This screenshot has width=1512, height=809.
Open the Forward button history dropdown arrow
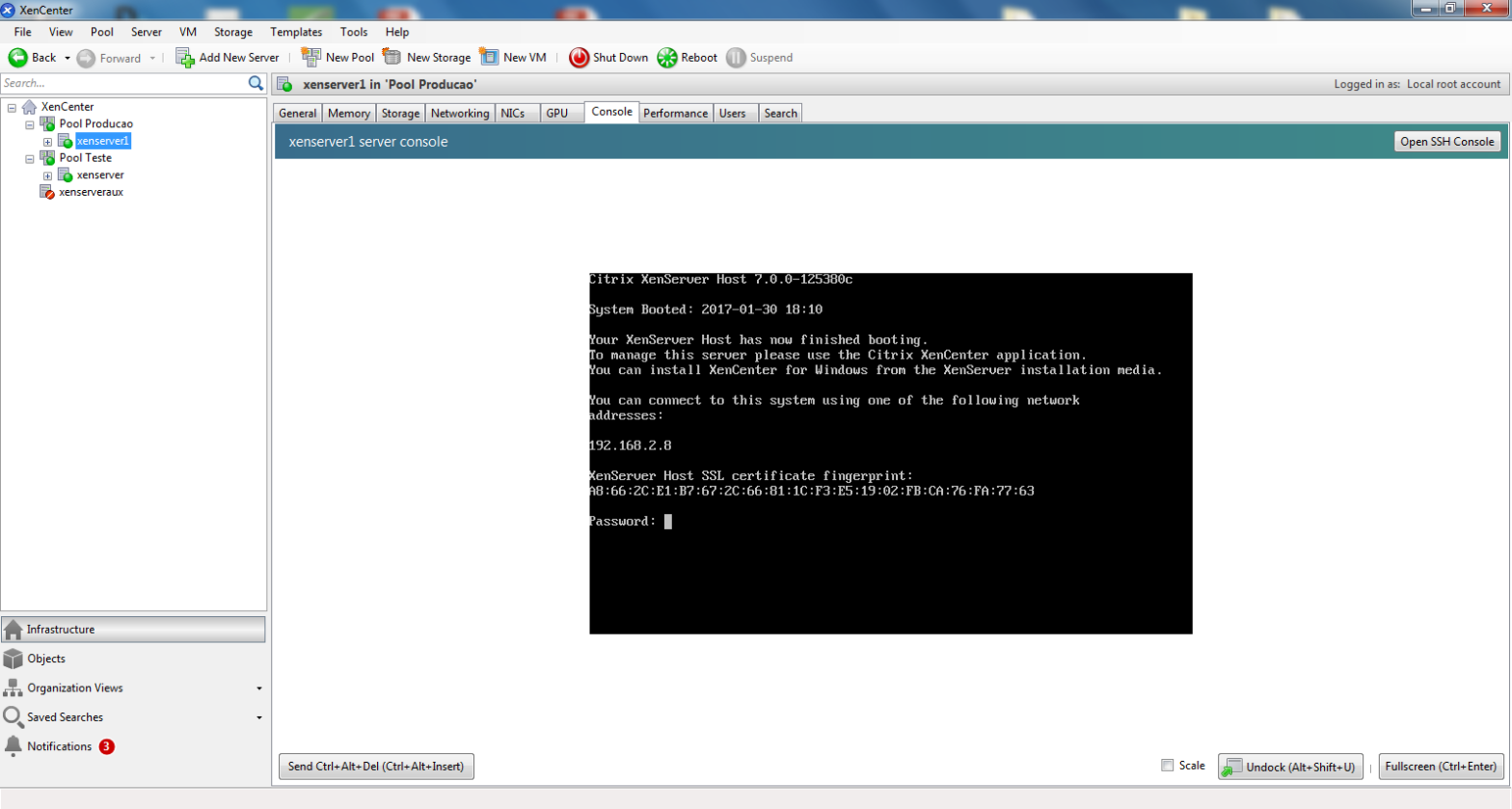(152, 58)
